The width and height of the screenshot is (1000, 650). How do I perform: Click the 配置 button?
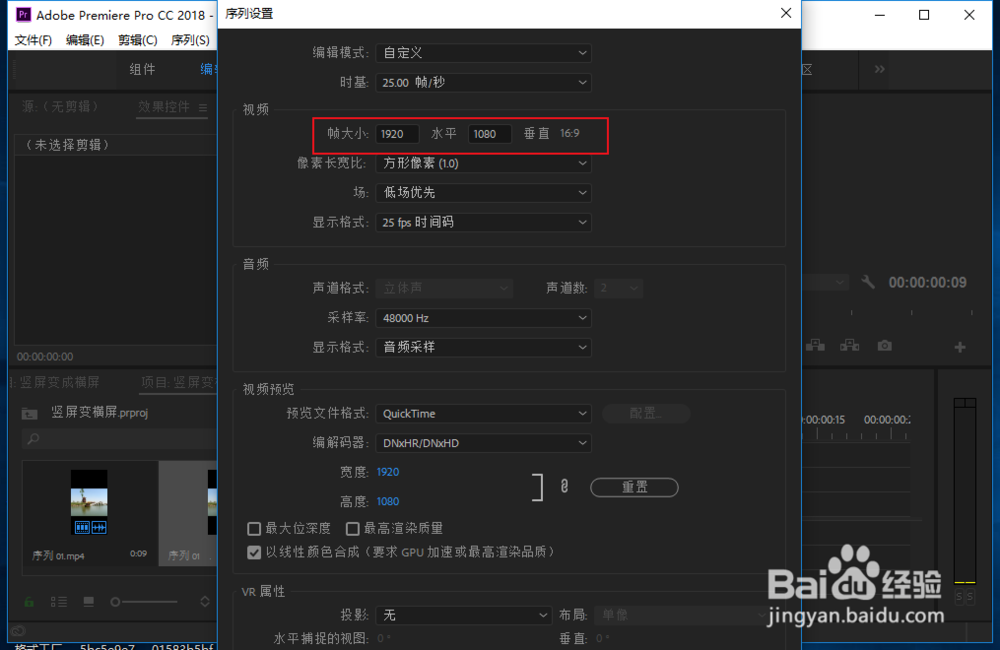coord(646,413)
